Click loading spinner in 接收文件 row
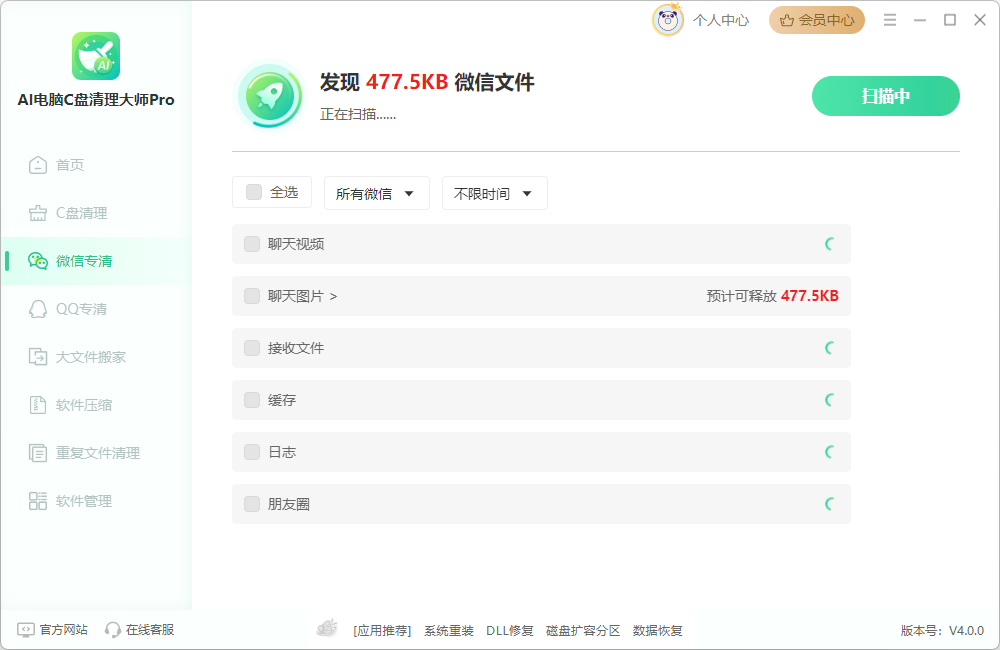The height and width of the screenshot is (650, 1000). 829,348
